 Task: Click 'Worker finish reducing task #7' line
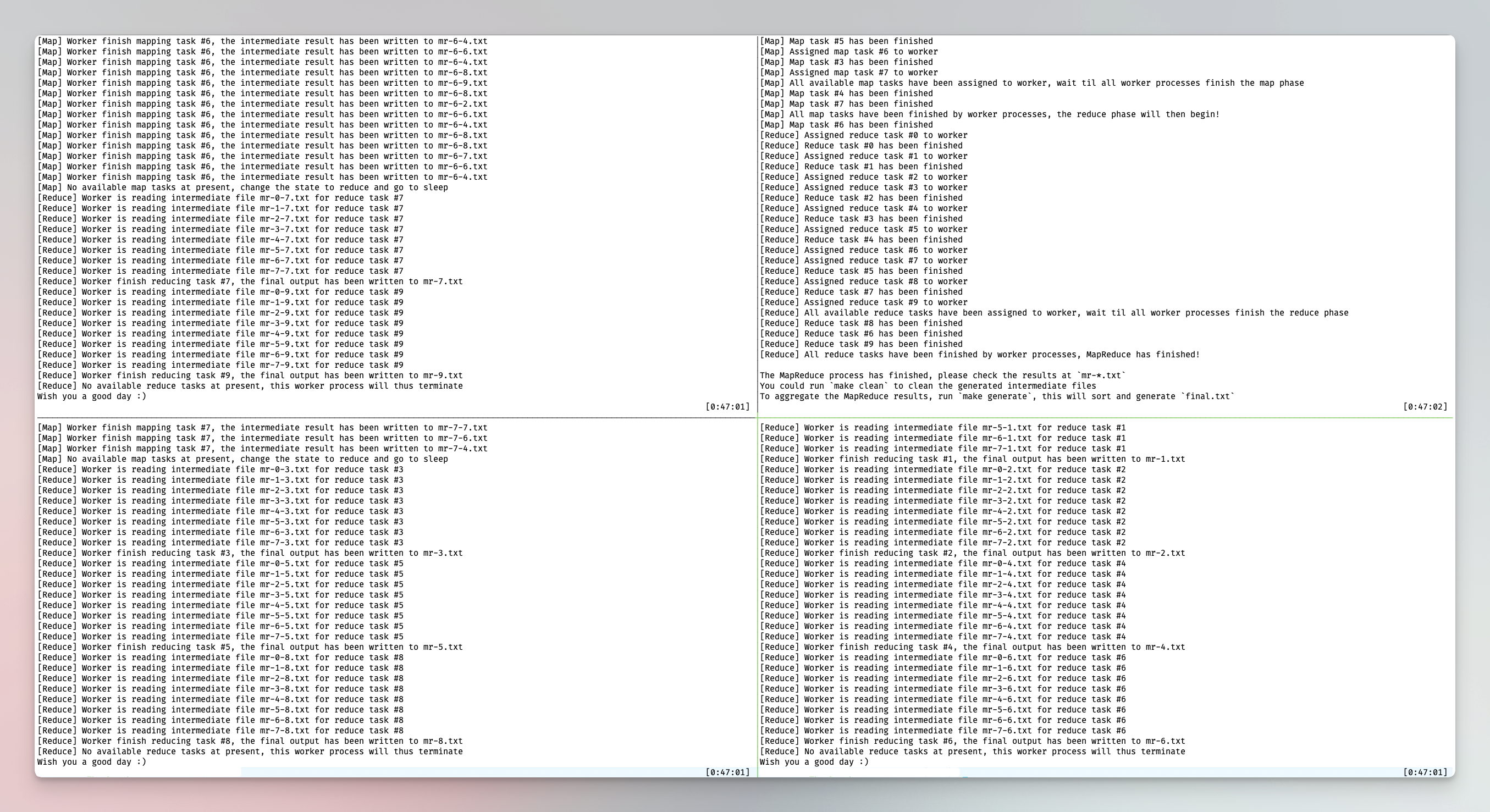click(x=250, y=281)
